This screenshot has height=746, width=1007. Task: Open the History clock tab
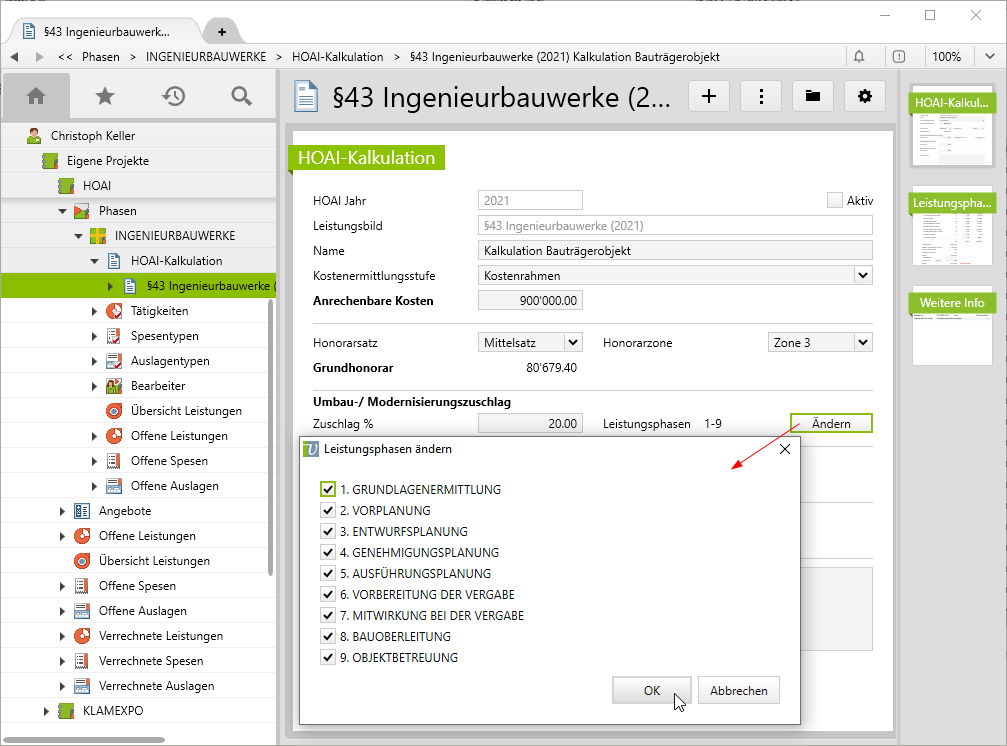[x=174, y=96]
